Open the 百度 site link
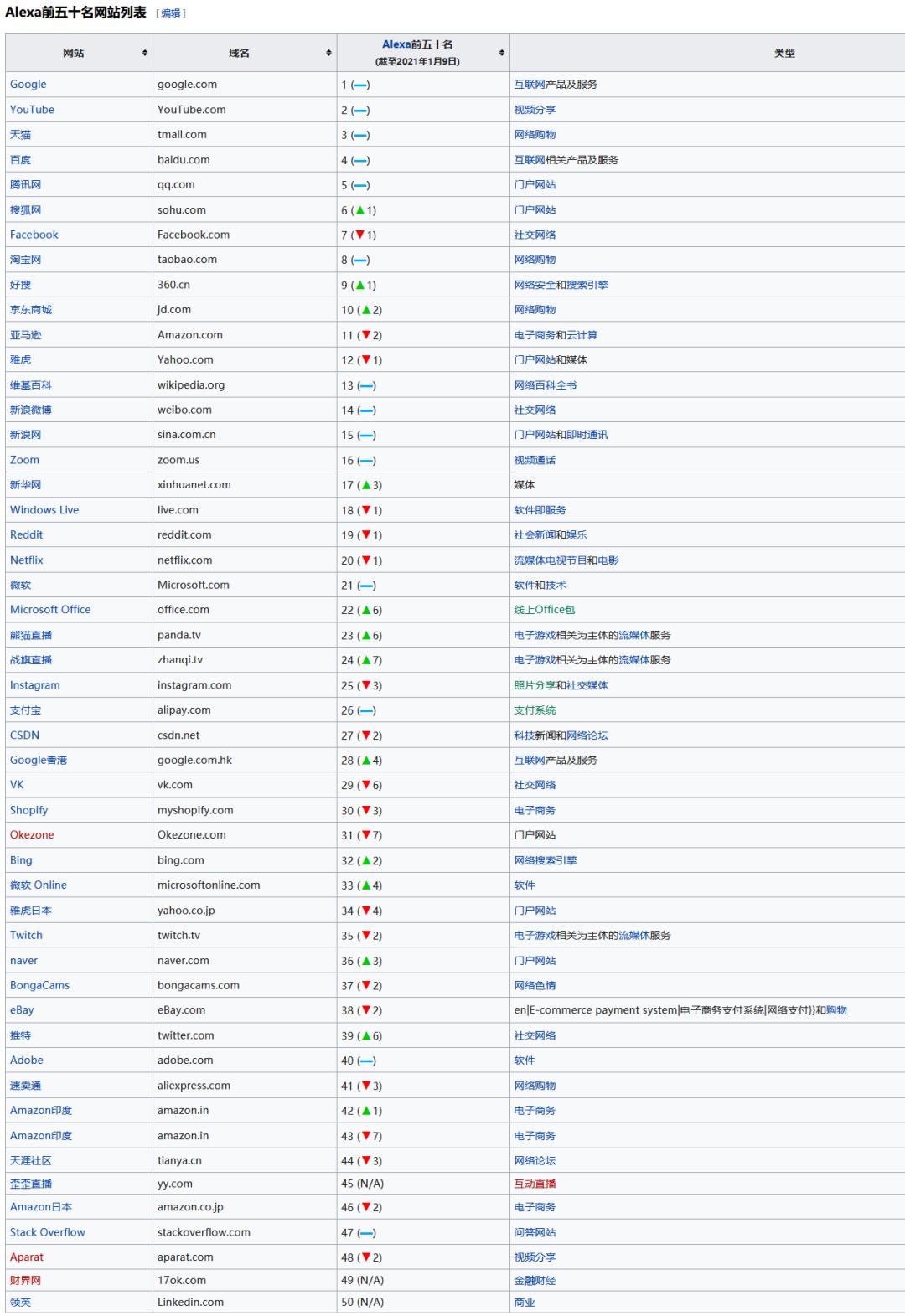The width and height of the screenshot is (905, 1316). coord(20,160)
